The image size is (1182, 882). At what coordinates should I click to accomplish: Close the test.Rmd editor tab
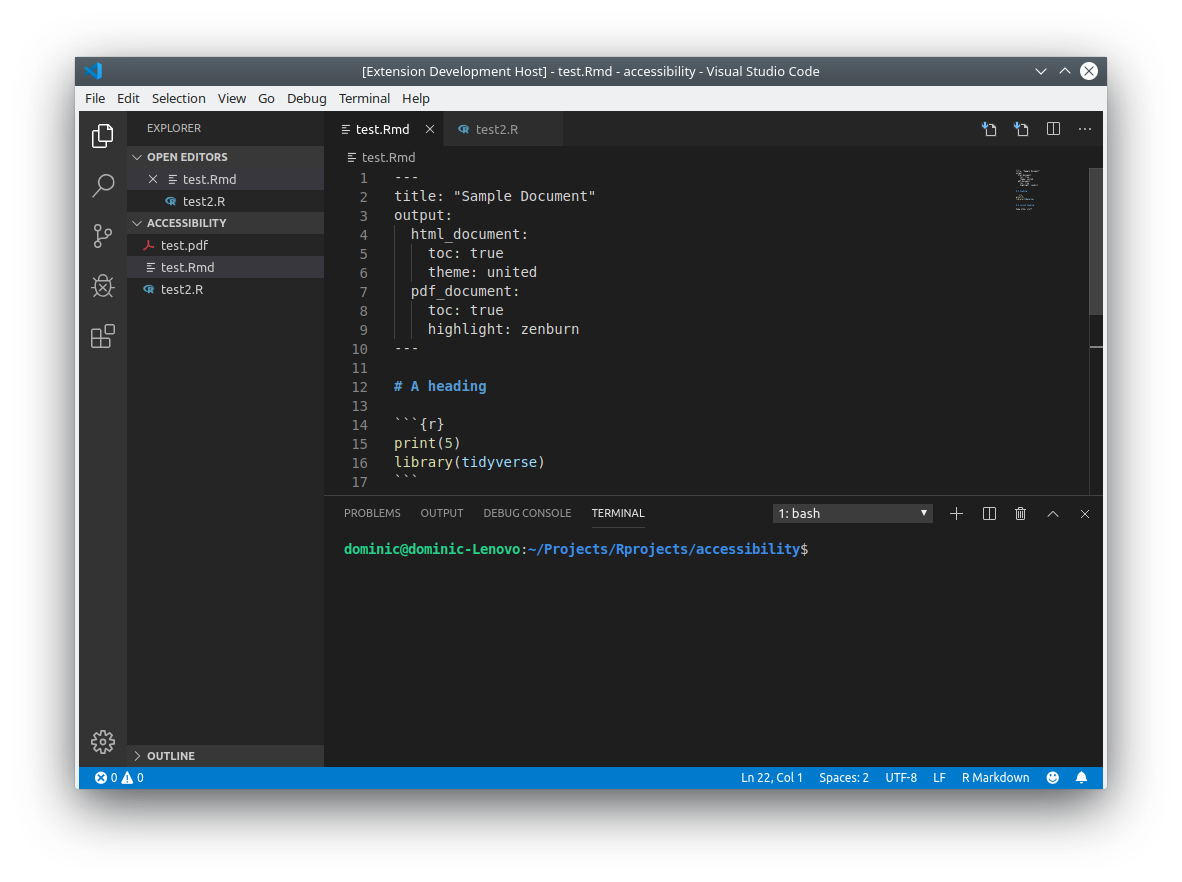point(430,129)
